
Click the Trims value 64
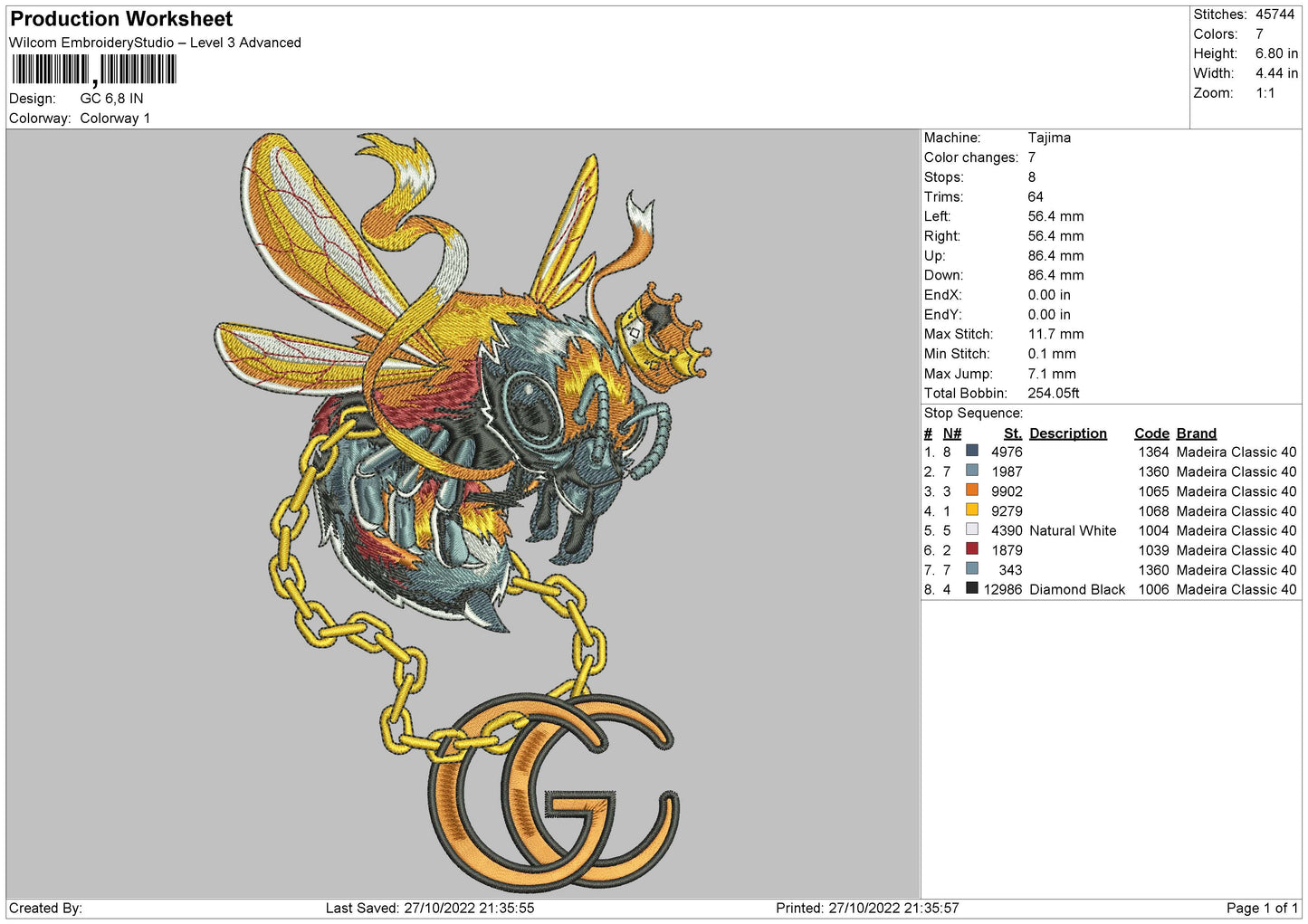[x=1036, y=196]
